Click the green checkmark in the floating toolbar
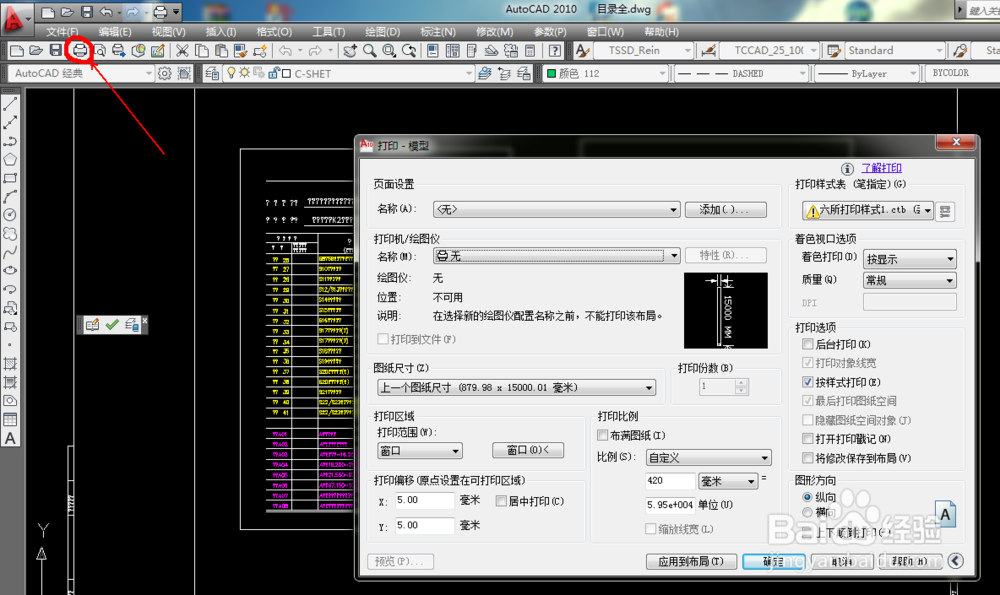Image resolution: width=1000 pixels, height=595 pixels. [112, 325]
